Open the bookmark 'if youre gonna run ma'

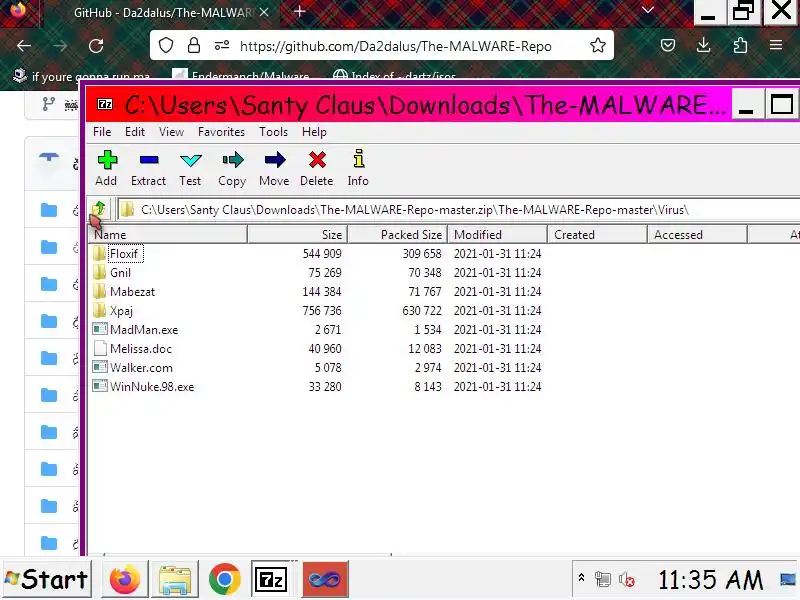[81, 76]
